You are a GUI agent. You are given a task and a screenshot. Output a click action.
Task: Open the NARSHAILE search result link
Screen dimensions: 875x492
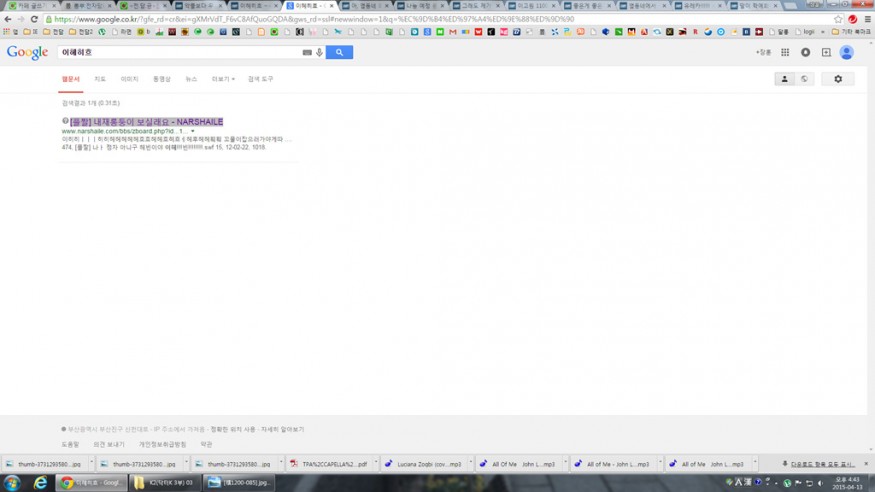[146, 121]
